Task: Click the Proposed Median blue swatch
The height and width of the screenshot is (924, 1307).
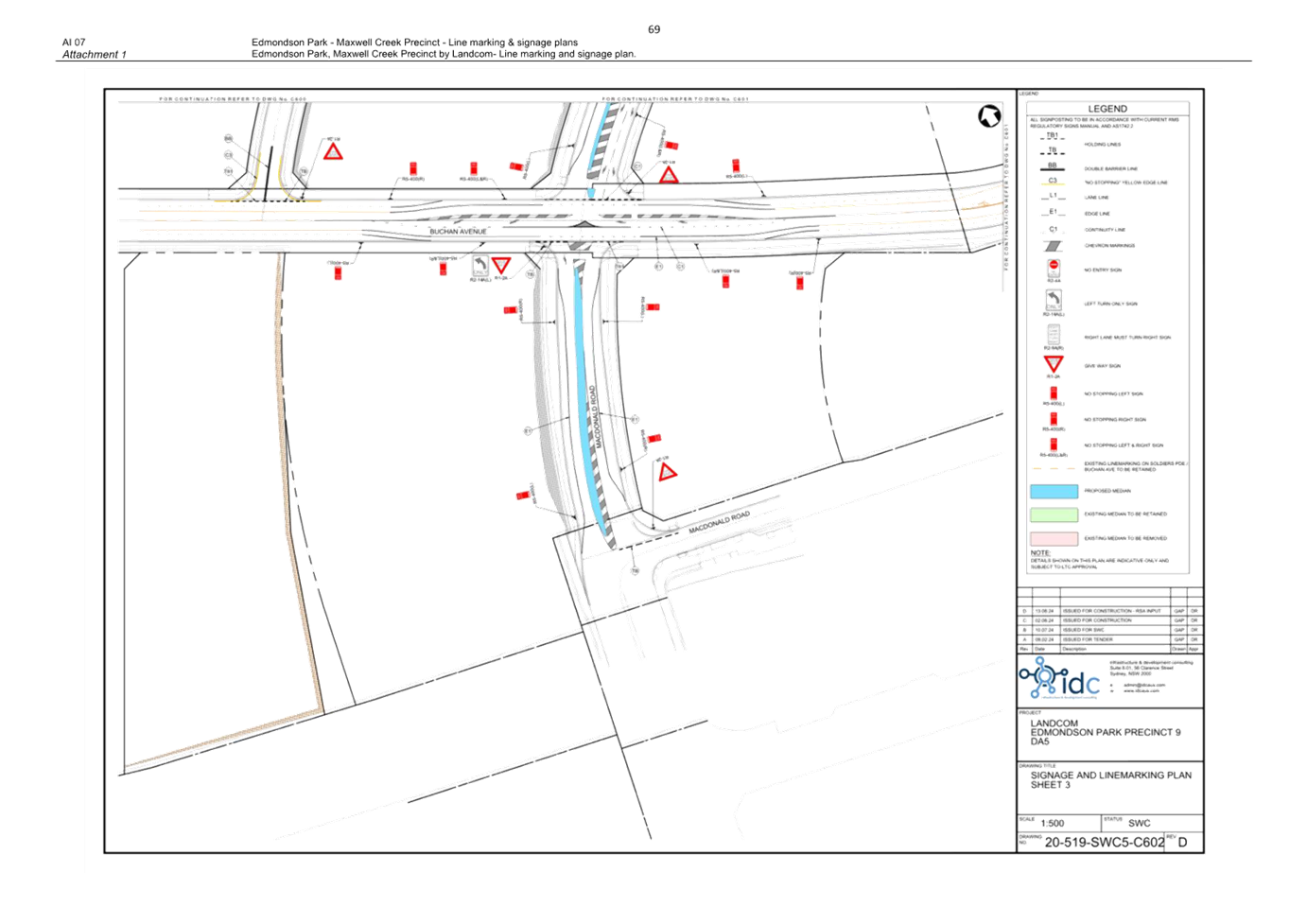Action: (x=1054, y=491)
